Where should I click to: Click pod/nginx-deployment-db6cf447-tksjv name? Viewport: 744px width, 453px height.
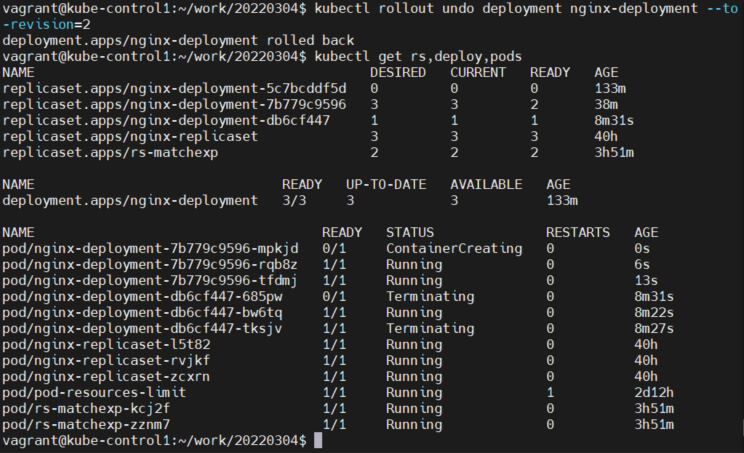[x=142, y=329]
